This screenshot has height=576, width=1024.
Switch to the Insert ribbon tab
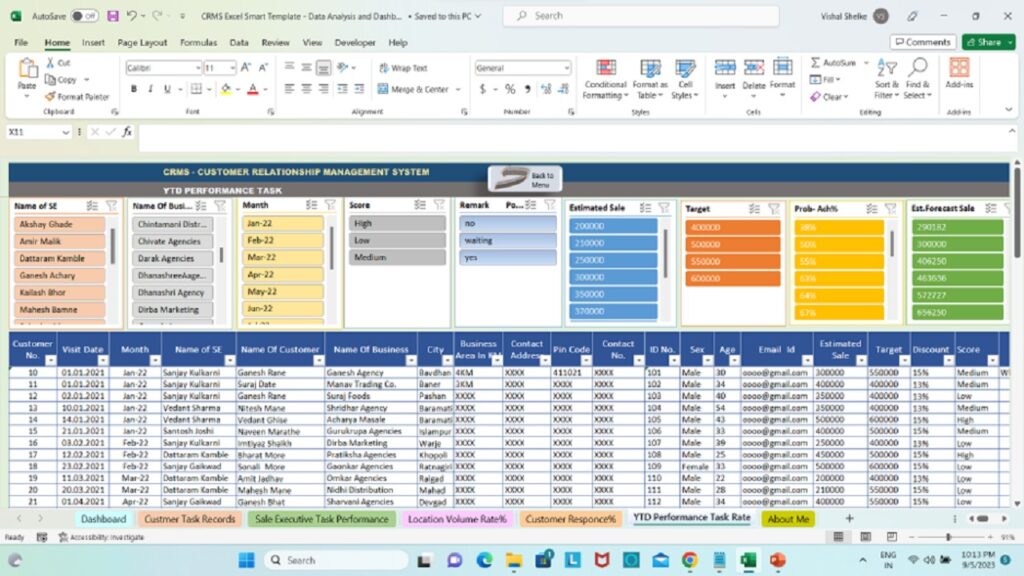coord(93,42)
